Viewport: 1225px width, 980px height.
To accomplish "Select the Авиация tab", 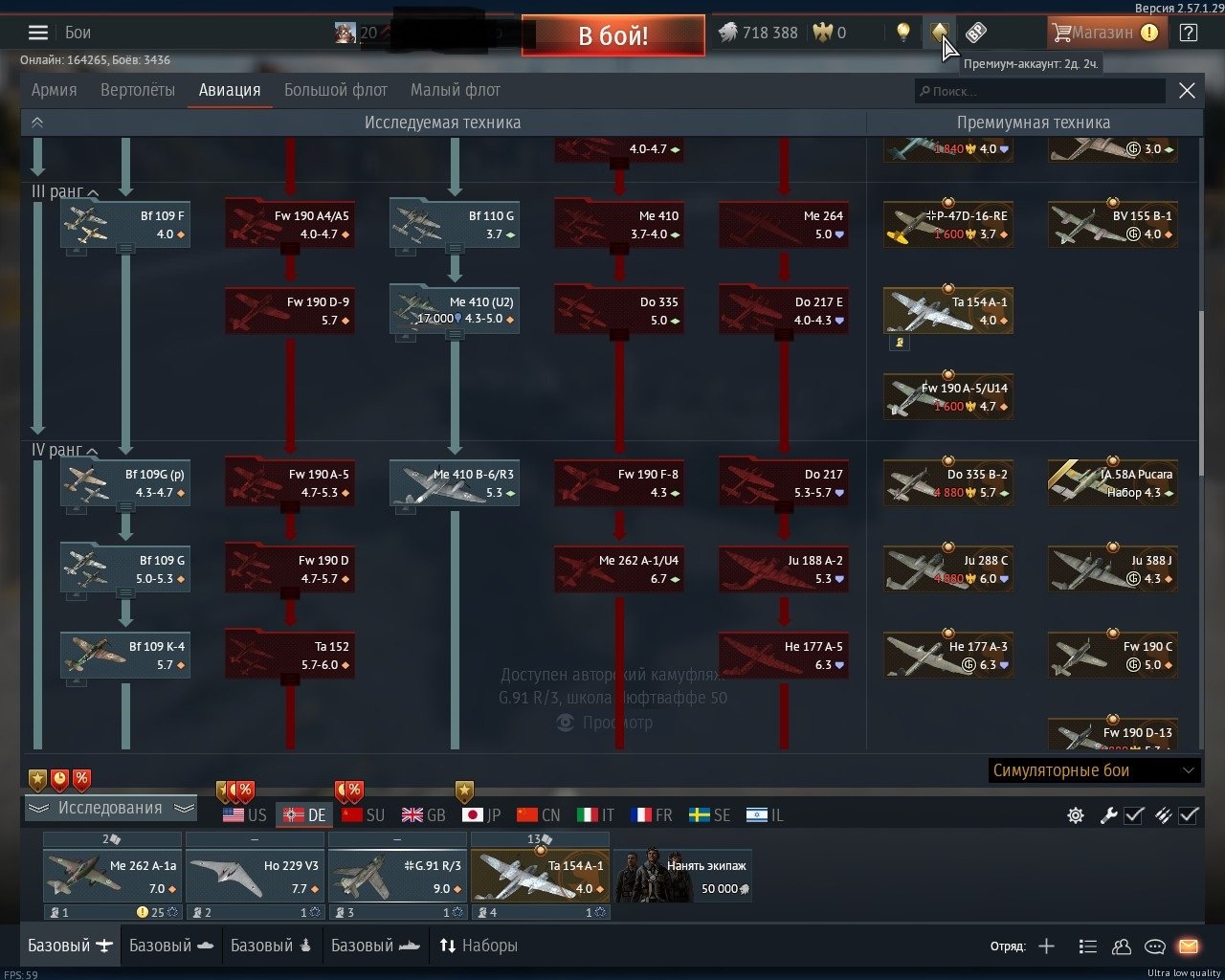I will point(230,90).
